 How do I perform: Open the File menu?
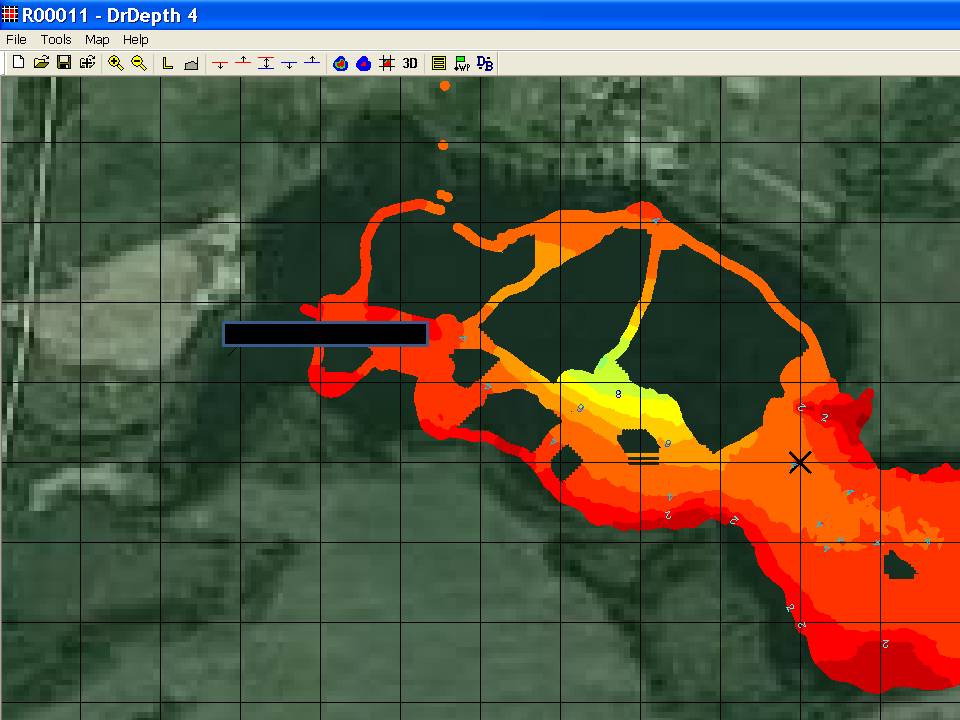point(16,40)
